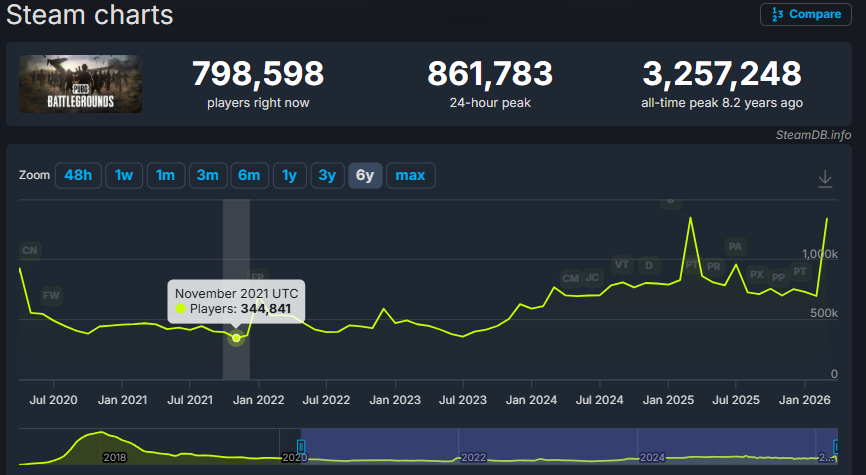
Task: Switch zoom range to 3m
Action: coord(208,176)
